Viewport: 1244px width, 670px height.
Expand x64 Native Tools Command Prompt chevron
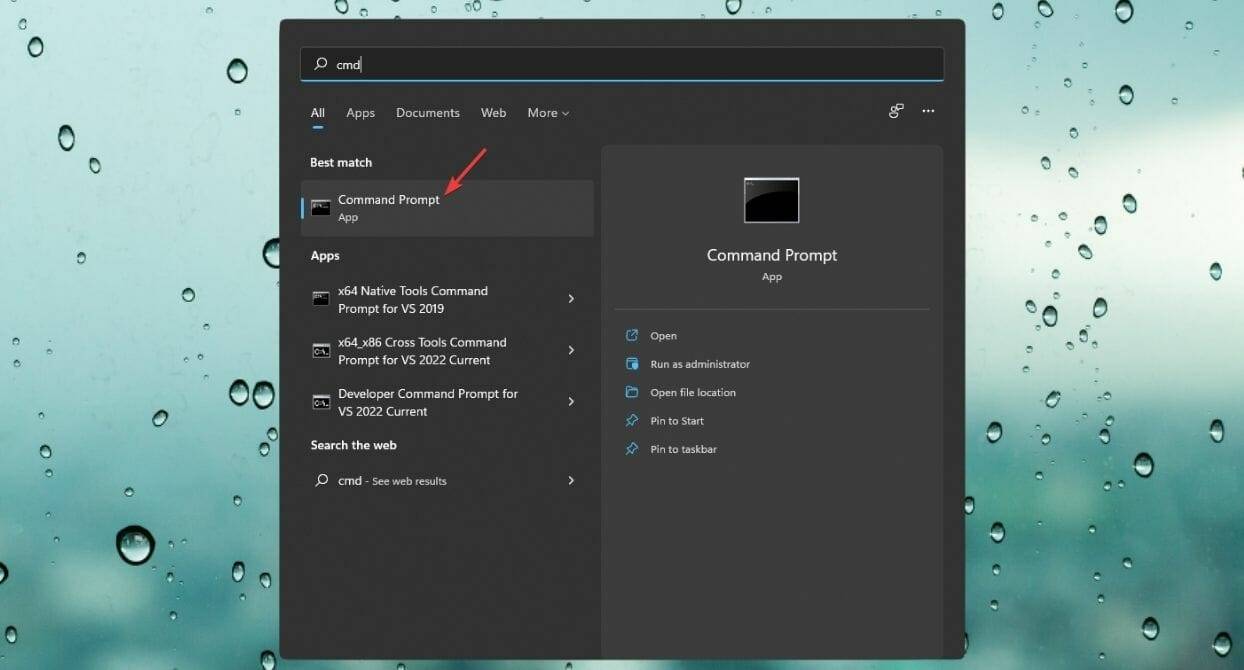tap(571, 299)
